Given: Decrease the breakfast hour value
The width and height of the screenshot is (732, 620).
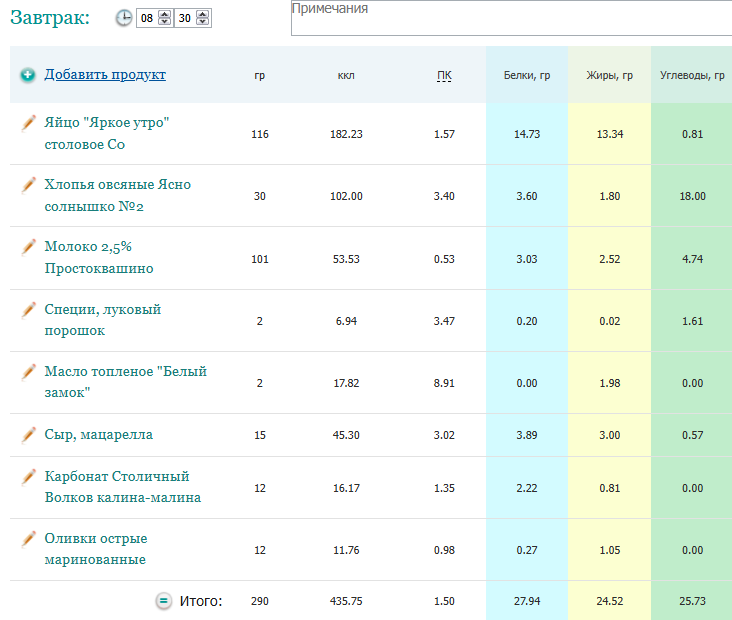Looking at the screenshot, I should (164, 21).
